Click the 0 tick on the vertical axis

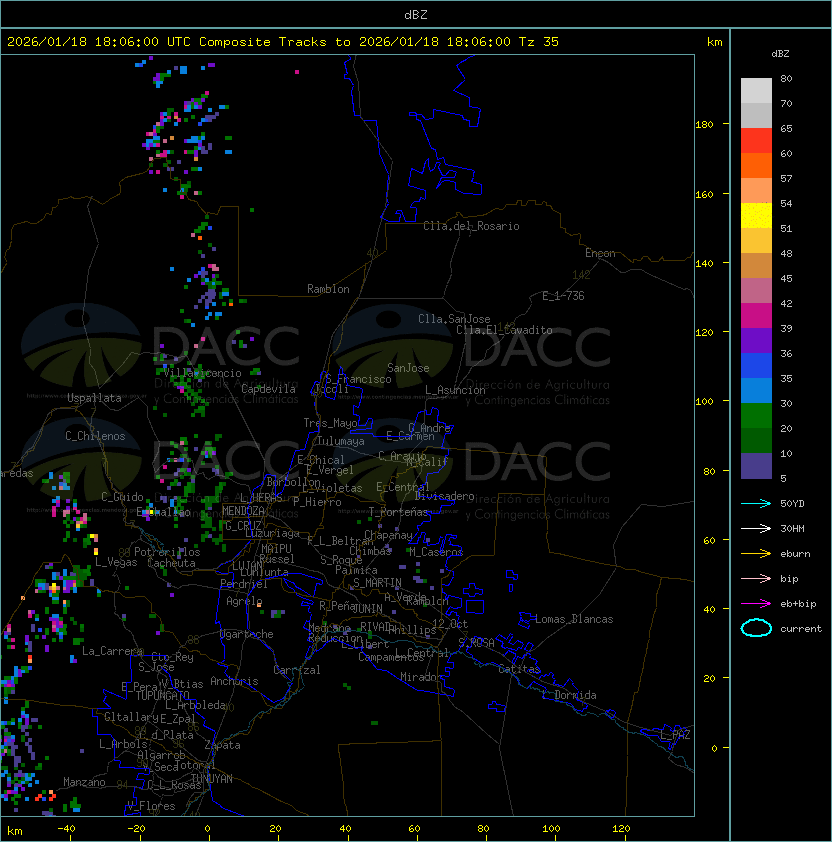click(x=714, y=748)
